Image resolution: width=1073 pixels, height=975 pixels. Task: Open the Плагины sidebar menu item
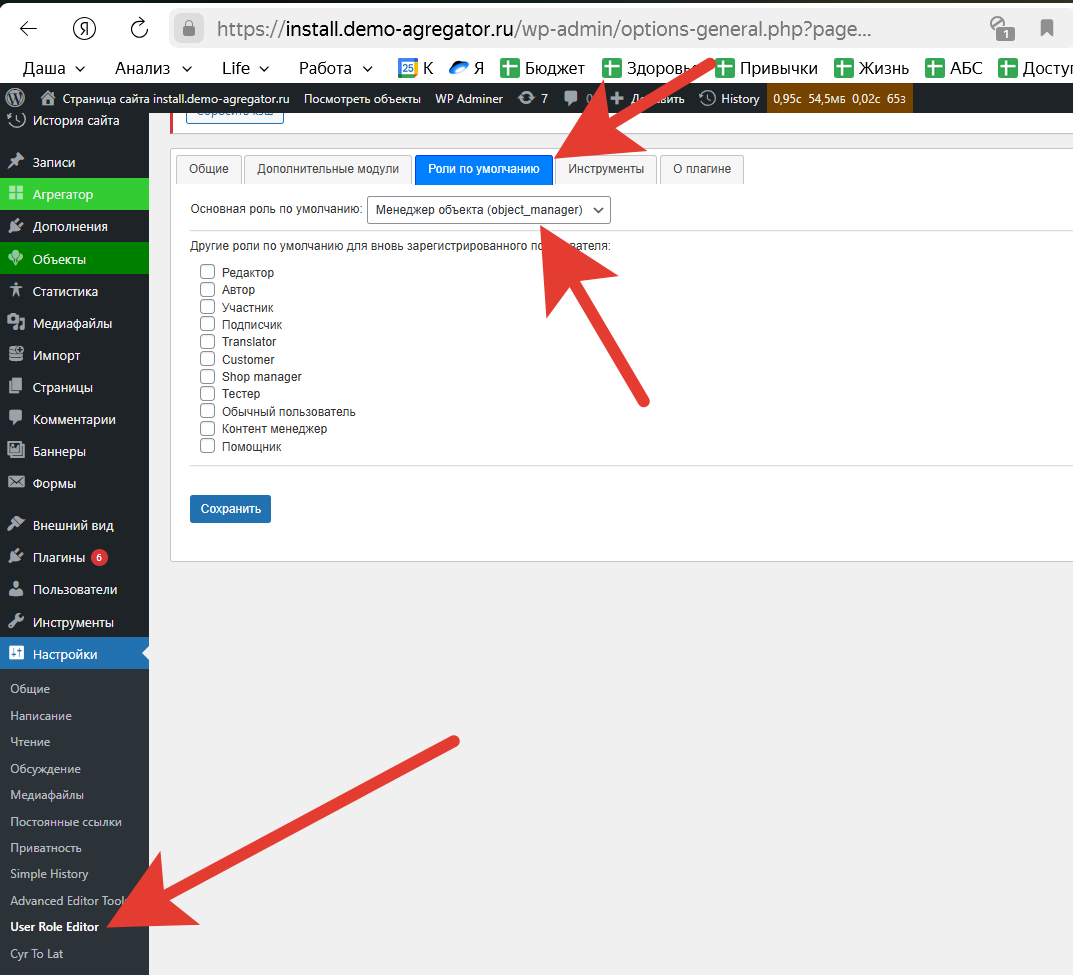pyautogui.click(x=59, y=558)
